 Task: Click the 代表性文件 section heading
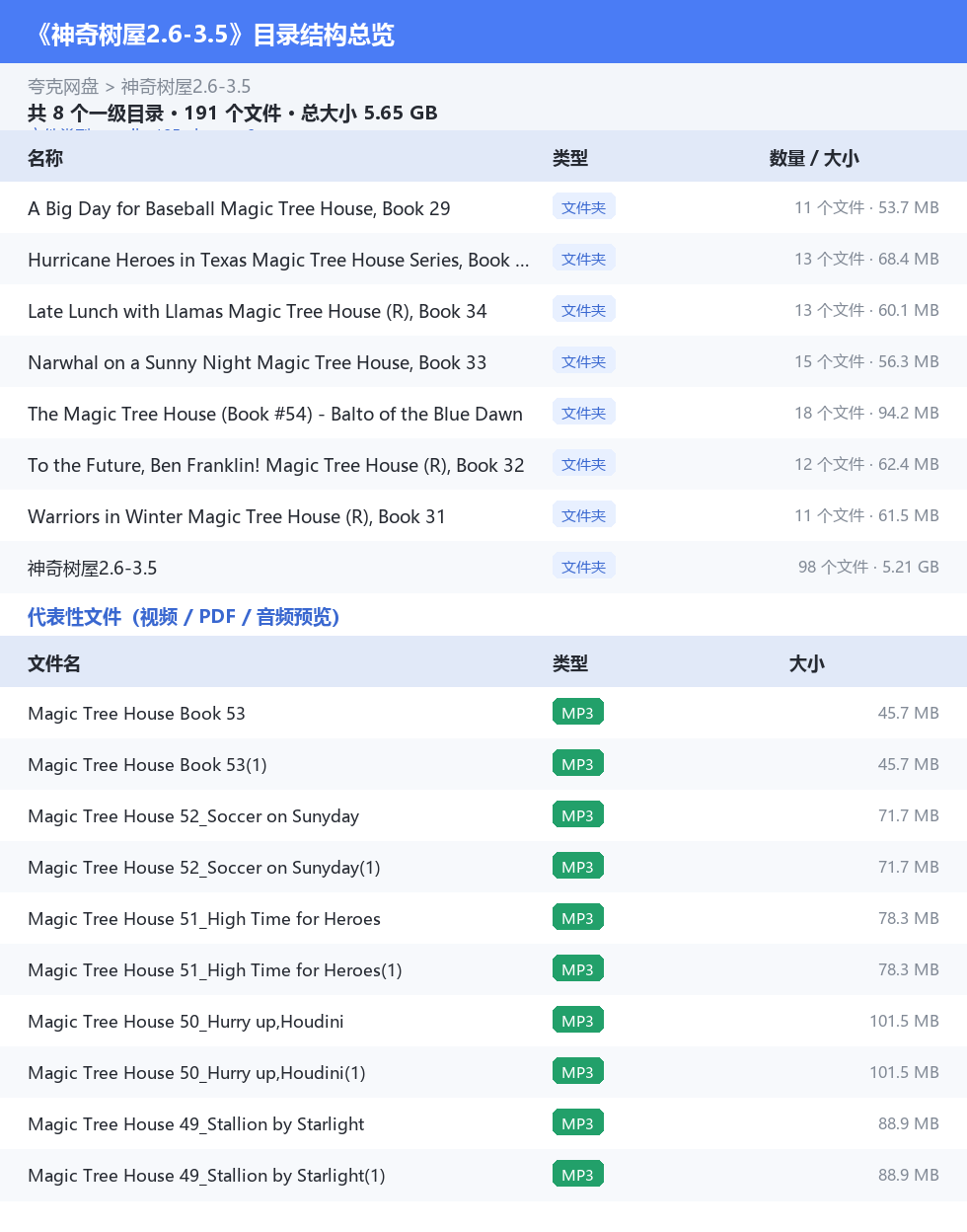tap(184, 617)
